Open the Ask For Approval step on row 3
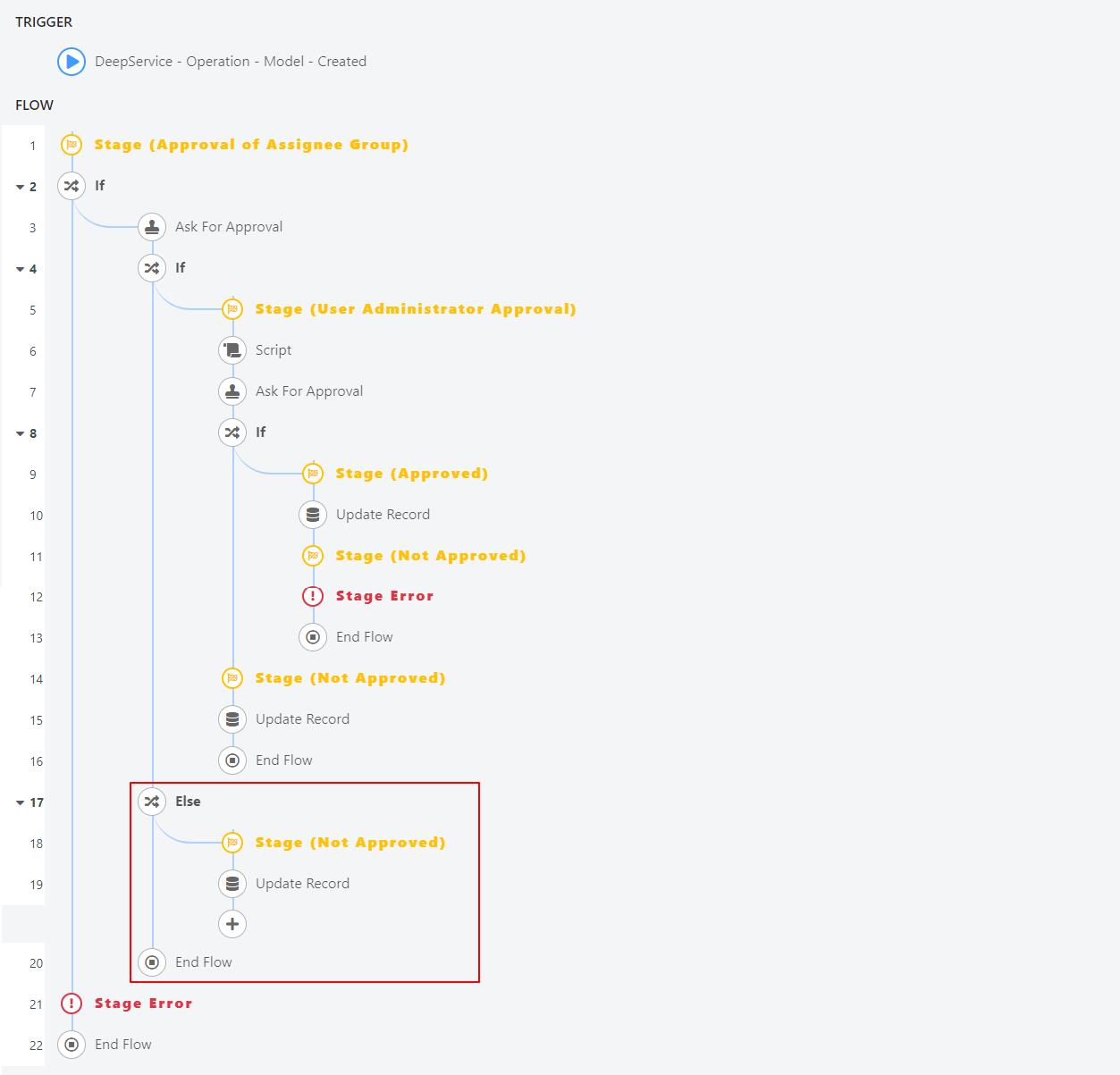 click(229, 227)
